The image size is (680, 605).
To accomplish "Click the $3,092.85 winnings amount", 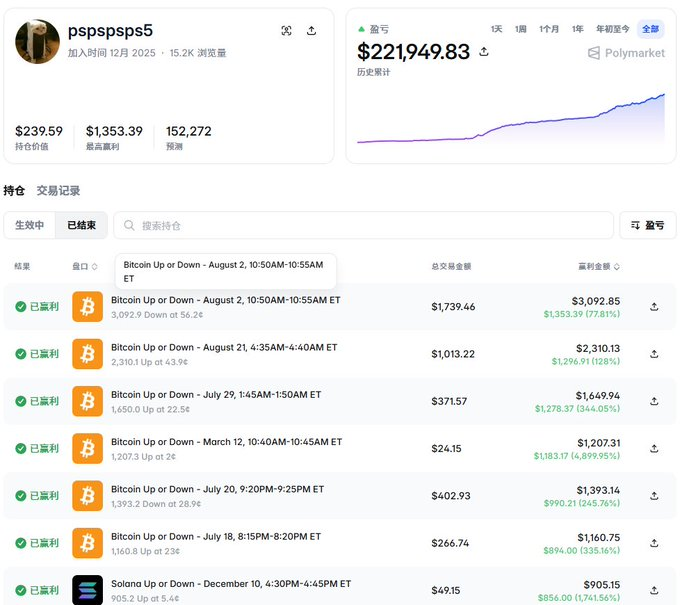I will coord(596,301).
